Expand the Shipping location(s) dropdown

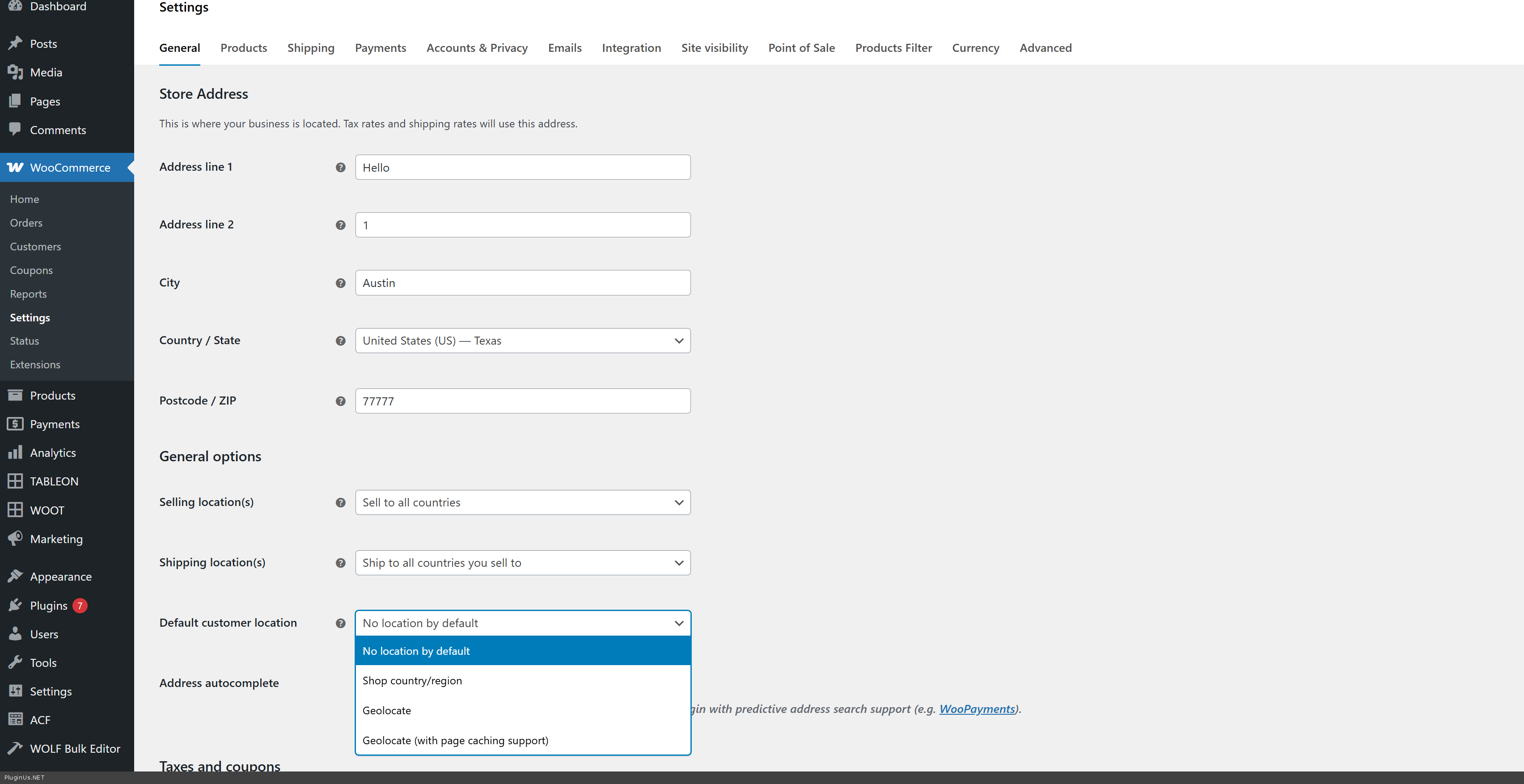pos(522,563)
